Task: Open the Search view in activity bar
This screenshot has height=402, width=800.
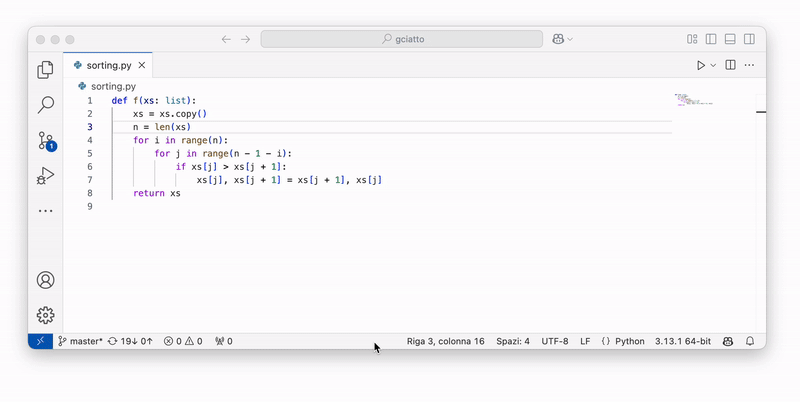Action: coord(45,105)
